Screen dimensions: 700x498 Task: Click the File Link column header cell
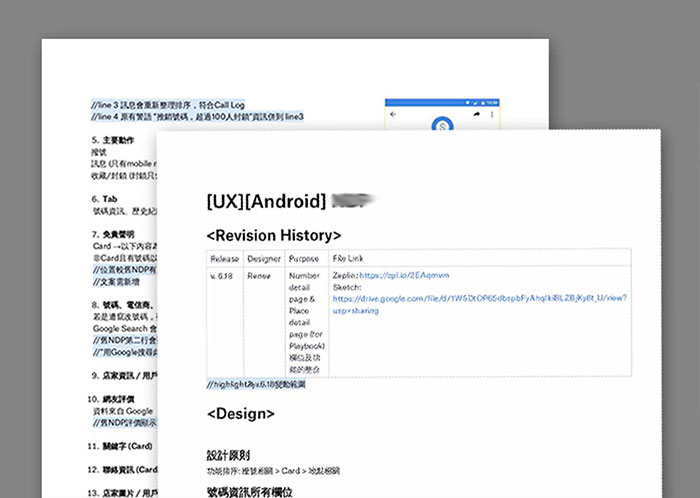[x=351, y=258]
